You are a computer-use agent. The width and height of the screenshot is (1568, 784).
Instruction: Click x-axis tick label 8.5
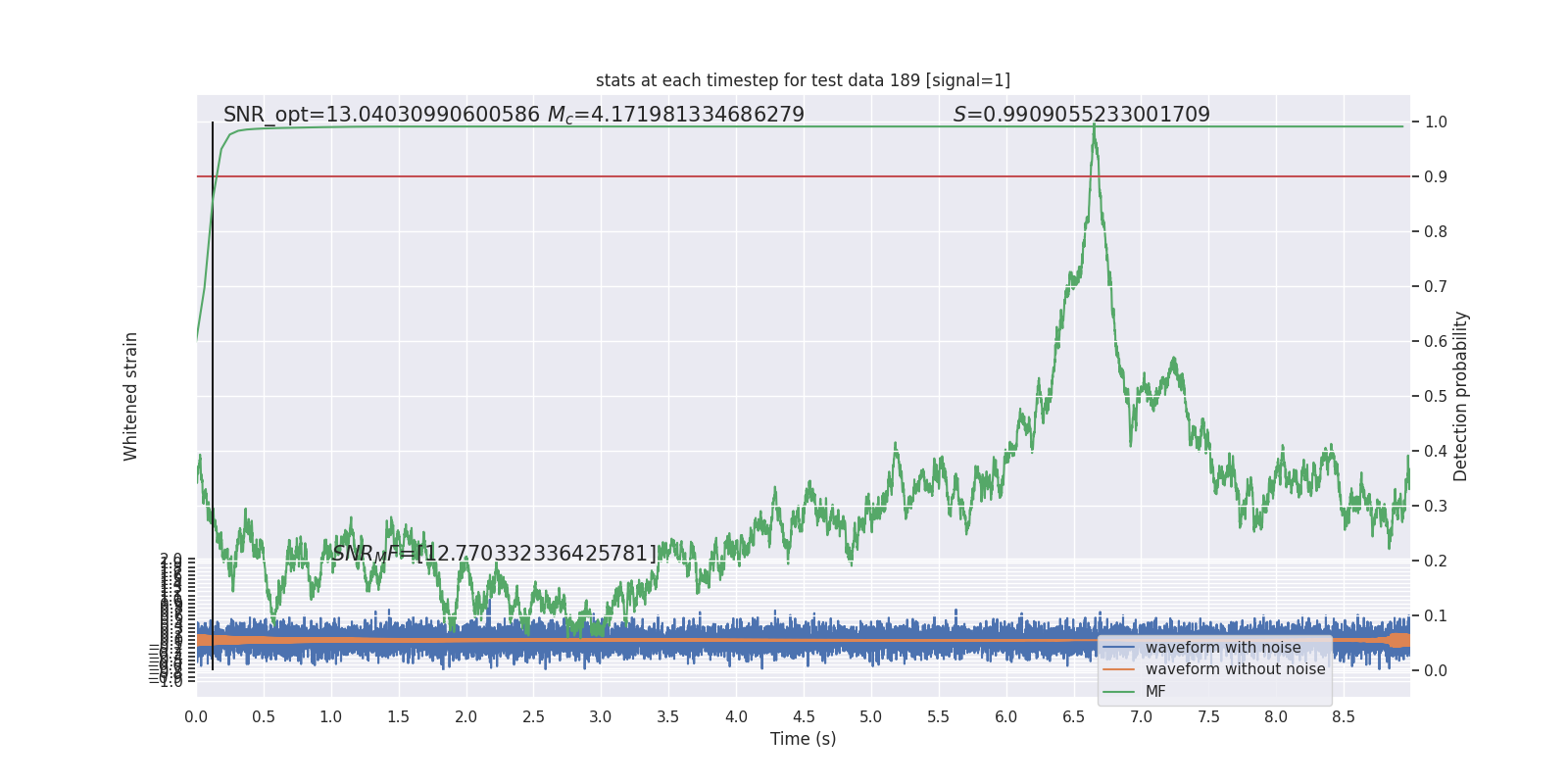coord(1344,717)
